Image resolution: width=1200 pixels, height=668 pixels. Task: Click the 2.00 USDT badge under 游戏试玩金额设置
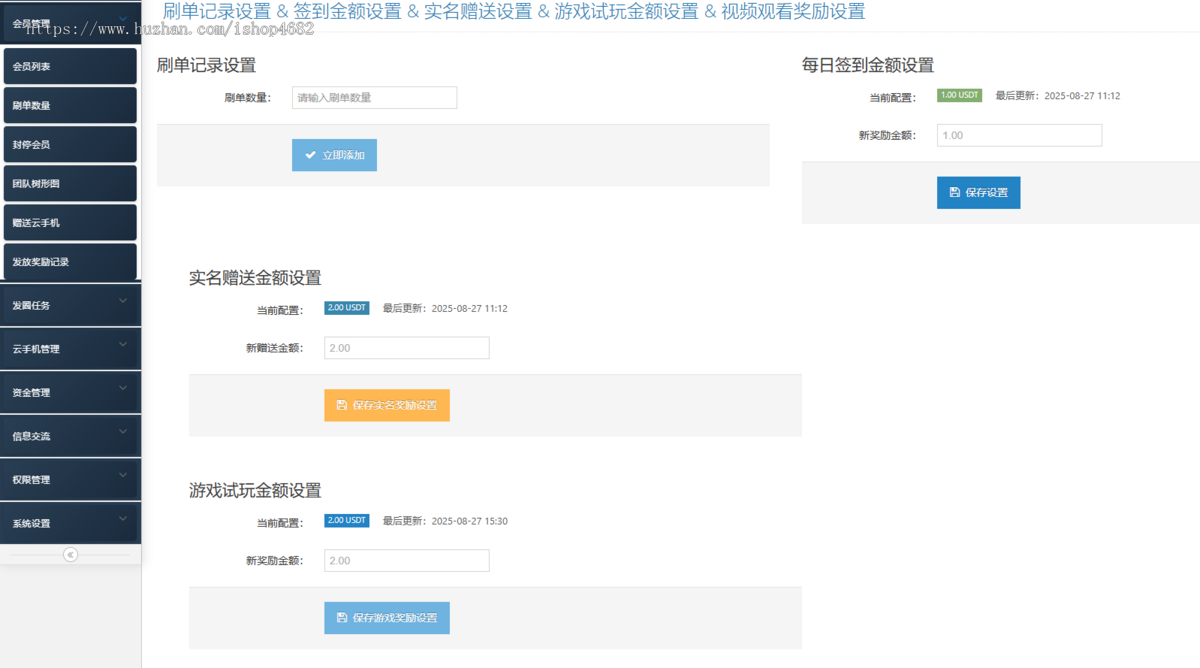347,521
